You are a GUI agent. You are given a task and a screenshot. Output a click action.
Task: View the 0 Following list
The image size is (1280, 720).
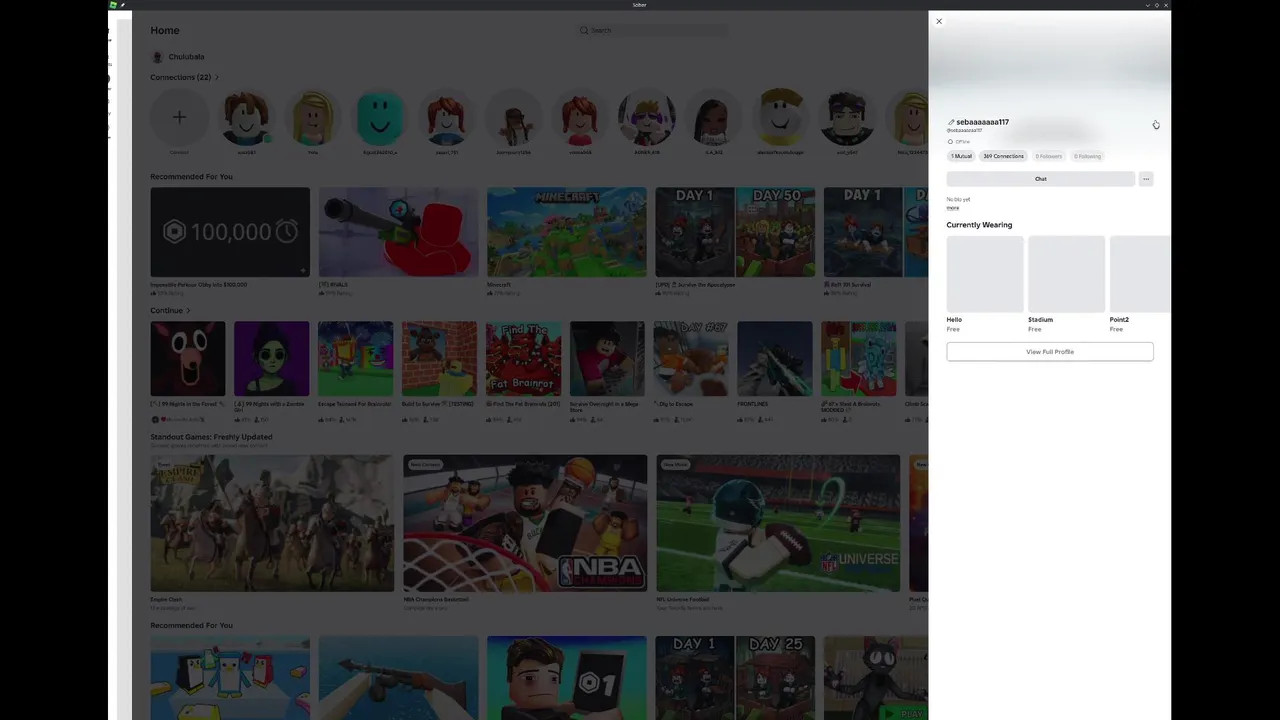pyautogui.click(x=1087, y=156)
